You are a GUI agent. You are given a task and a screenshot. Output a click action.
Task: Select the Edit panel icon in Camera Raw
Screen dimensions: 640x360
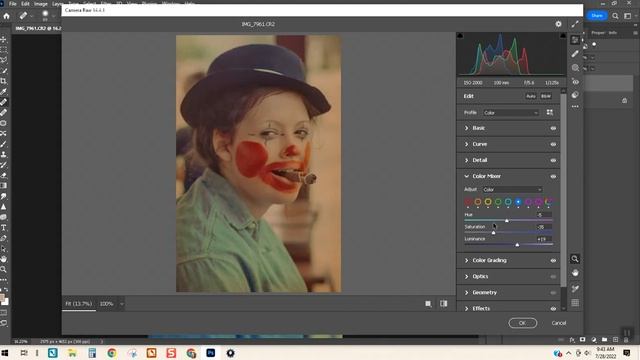[575, 40]
